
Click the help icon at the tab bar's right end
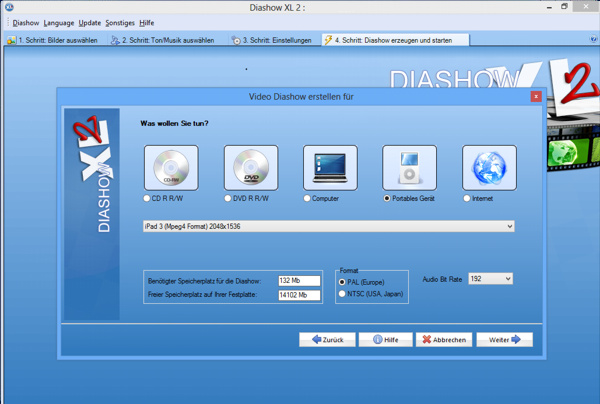click(593, 39)
